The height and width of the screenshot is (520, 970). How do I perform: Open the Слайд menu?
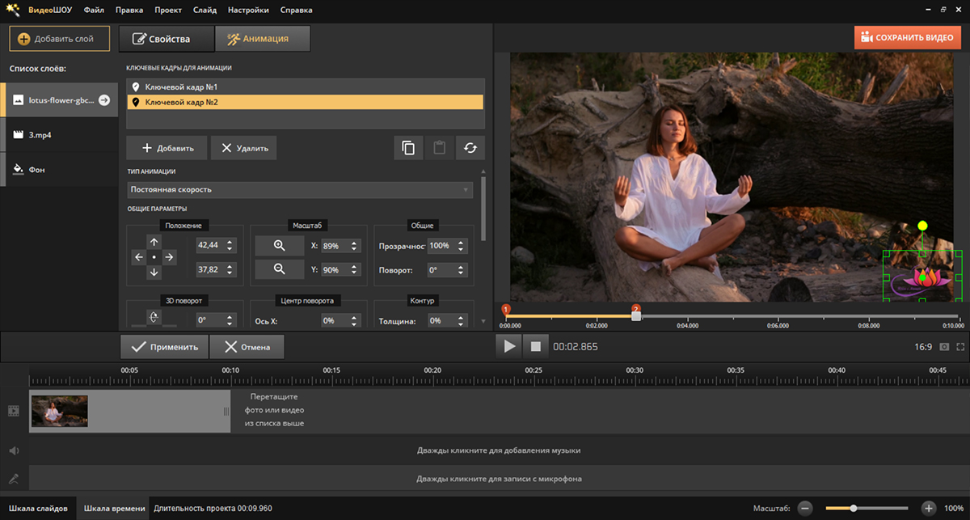(x=205, y=10)
